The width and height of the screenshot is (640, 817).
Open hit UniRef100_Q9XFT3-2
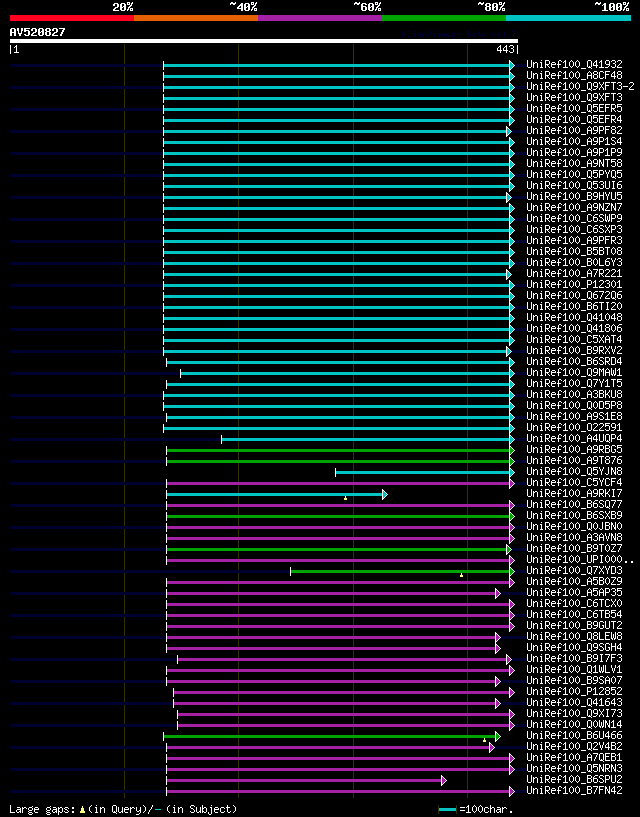[x=580, y=86]
